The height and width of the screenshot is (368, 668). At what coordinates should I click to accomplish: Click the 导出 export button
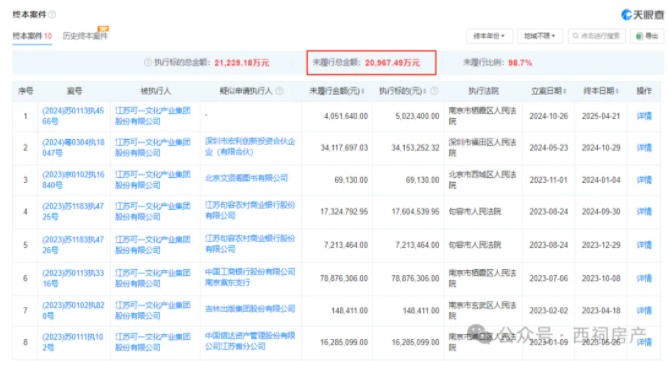click(647, 36)
